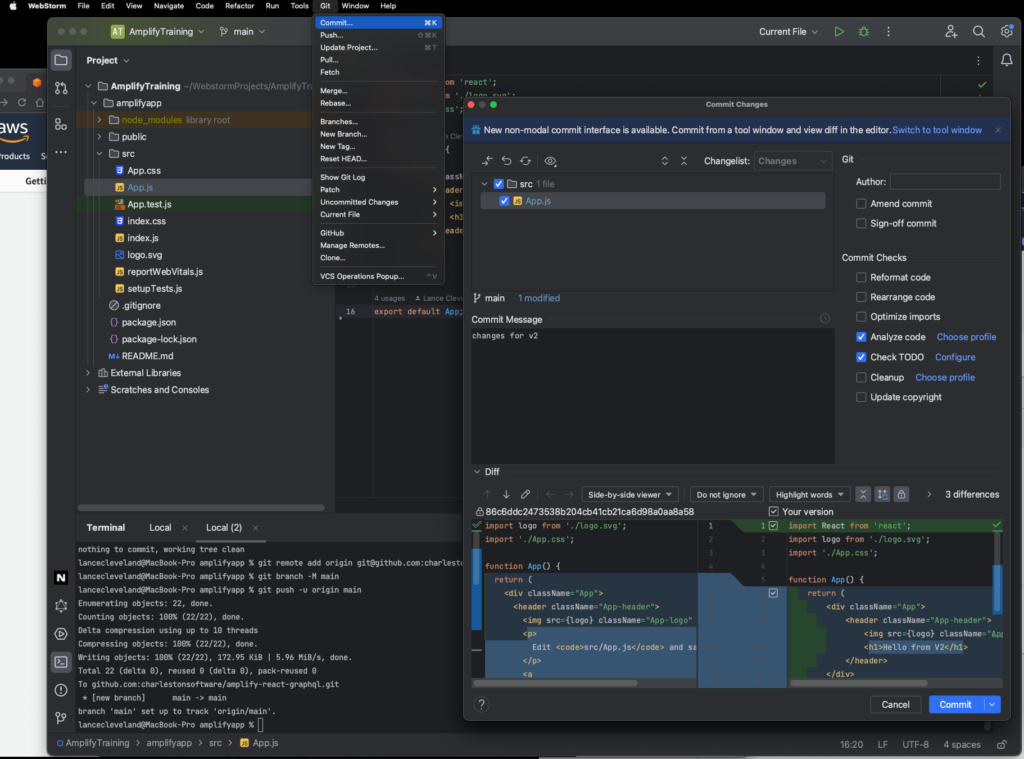Uncheck the Analyze code option

click(x=861, y=337)
